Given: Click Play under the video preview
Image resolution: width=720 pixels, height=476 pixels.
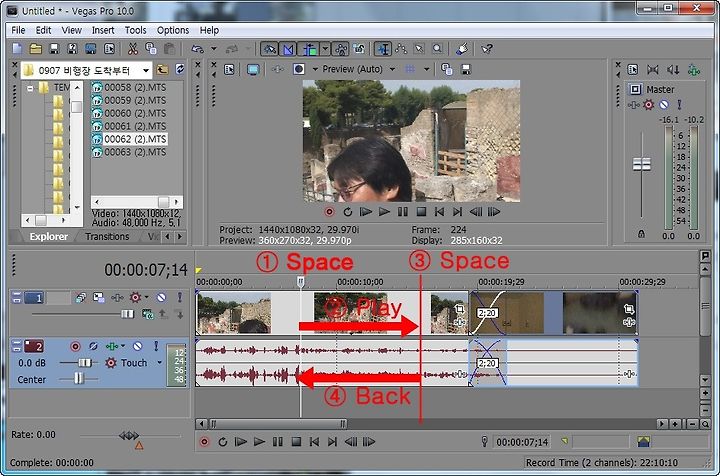Looking at the screenshot, I should pyautogui.click(x=384, y=212).
